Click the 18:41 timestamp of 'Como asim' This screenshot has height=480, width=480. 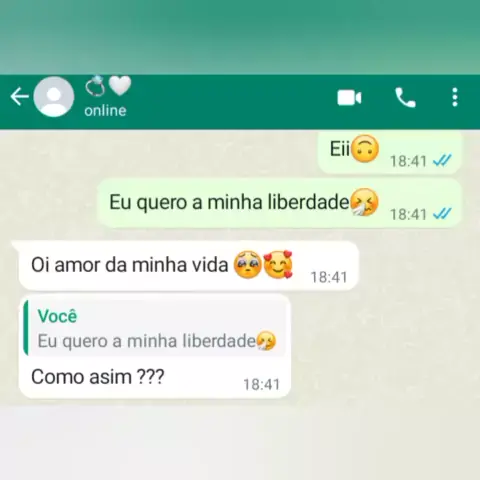(x=261, y=385)
